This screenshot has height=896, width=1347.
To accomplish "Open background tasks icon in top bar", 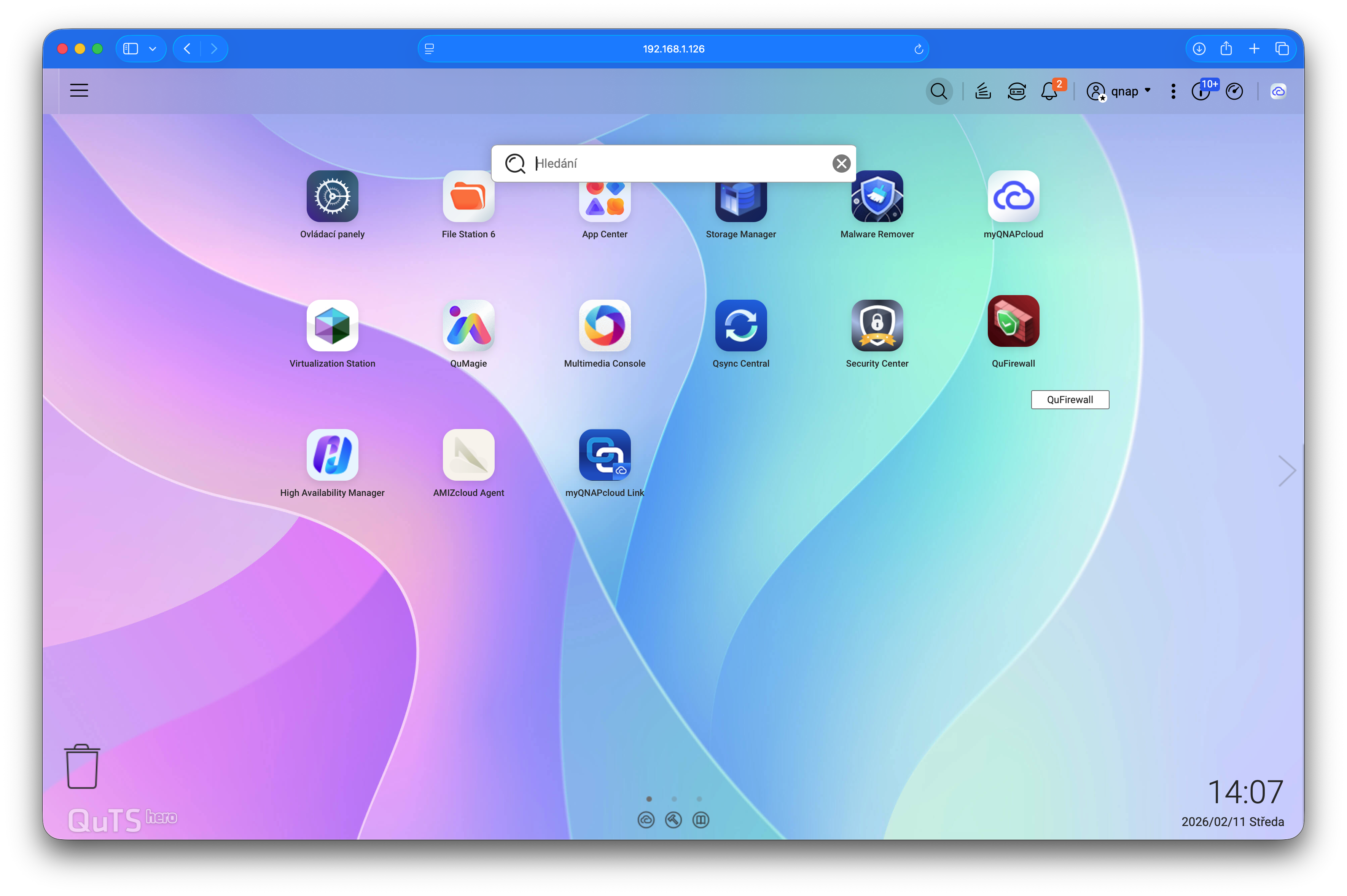I will click(983, 91).
